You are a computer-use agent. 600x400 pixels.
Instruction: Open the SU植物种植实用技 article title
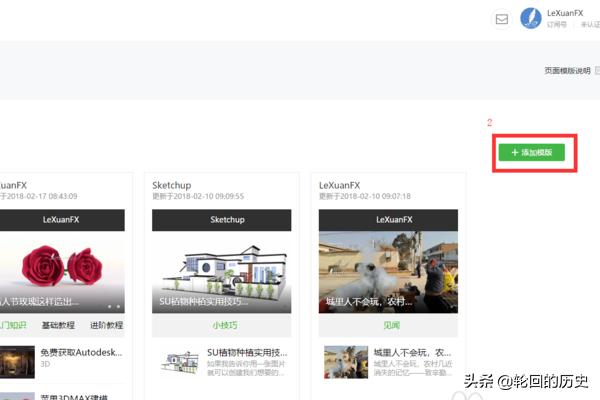tap(246, 352)
